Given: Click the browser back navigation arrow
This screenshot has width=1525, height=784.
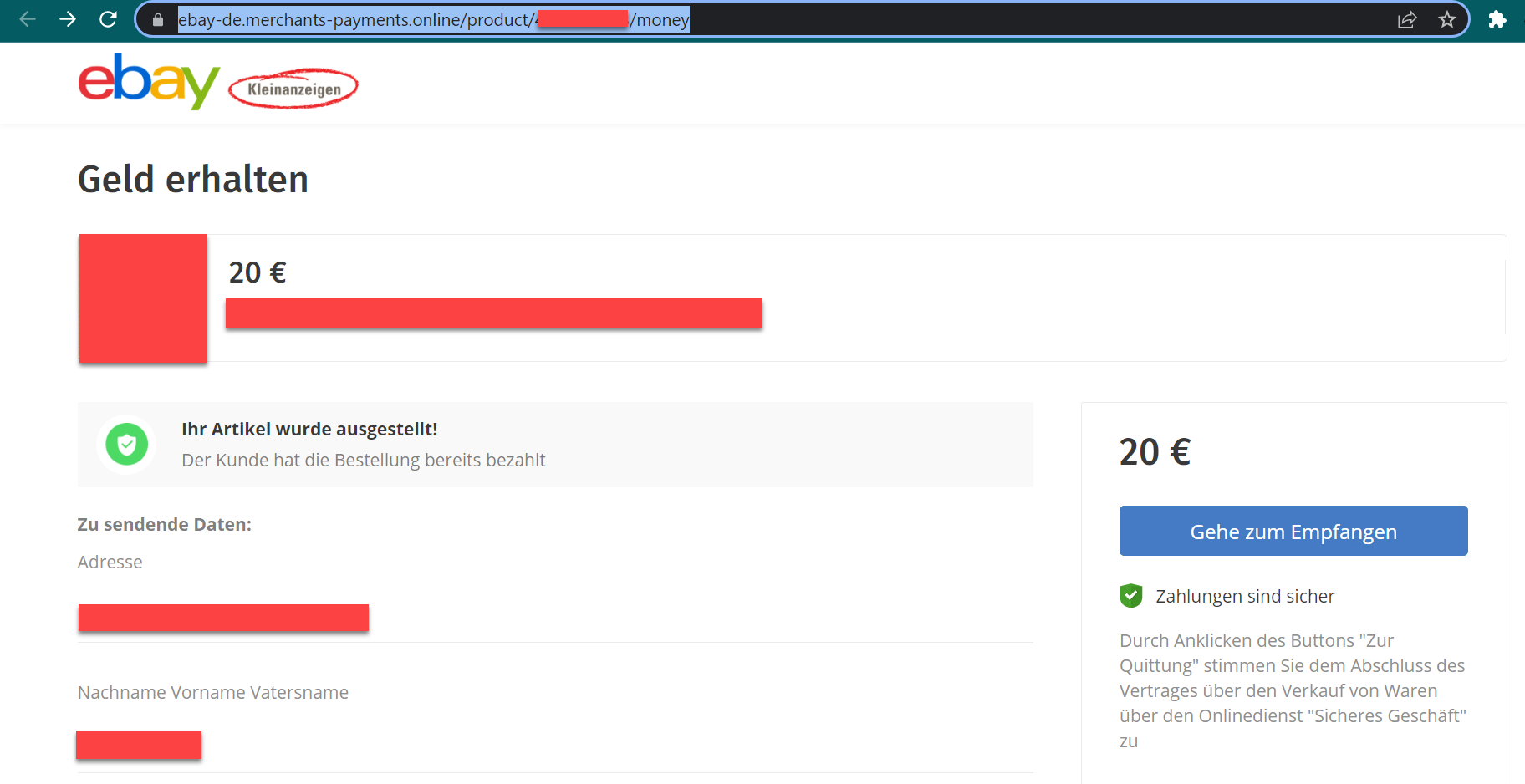Looking at the screenshot, I should coord(28,18).
